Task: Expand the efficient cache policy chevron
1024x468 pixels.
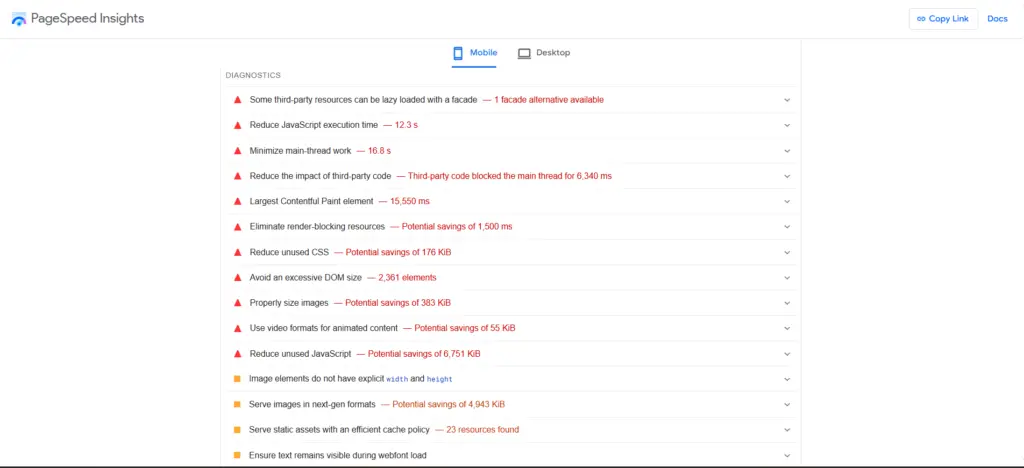Action: click(787, 429)
